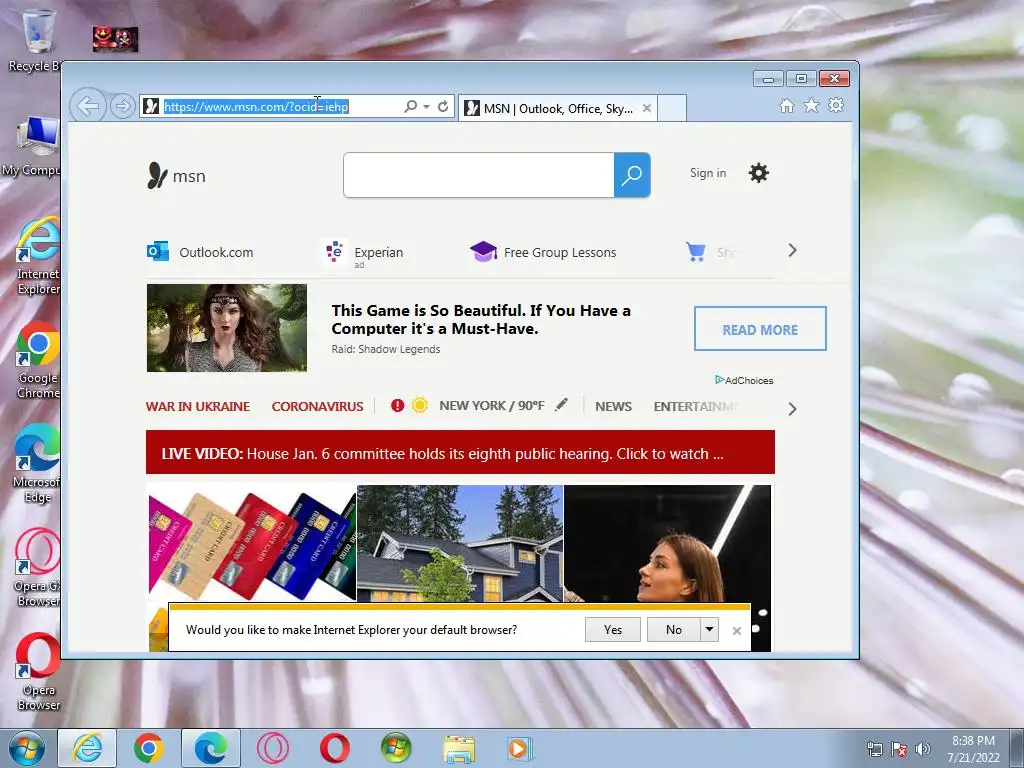
Task: Open Free Group Lessons shortcut
Action: (x=543, y=252)
